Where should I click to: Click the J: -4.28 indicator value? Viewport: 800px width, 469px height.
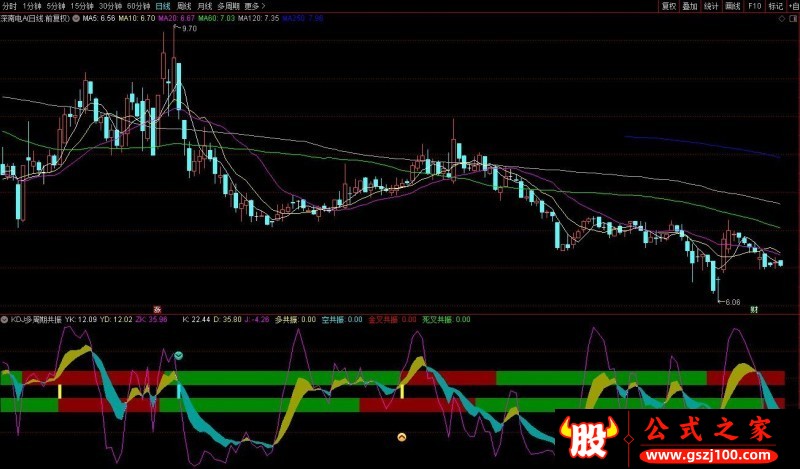(257, 320)
